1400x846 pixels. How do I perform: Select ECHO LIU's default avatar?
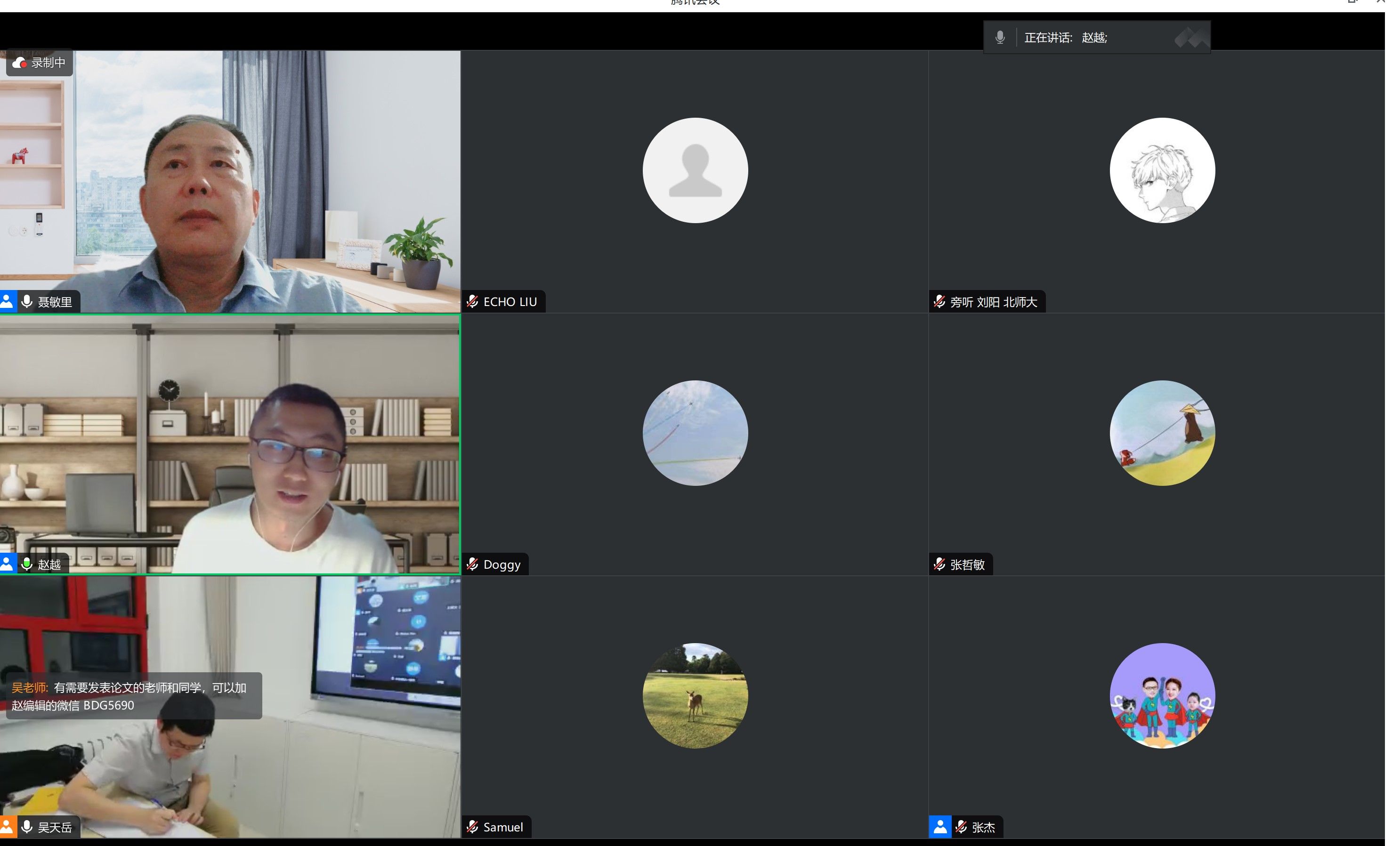coord(695,170)
